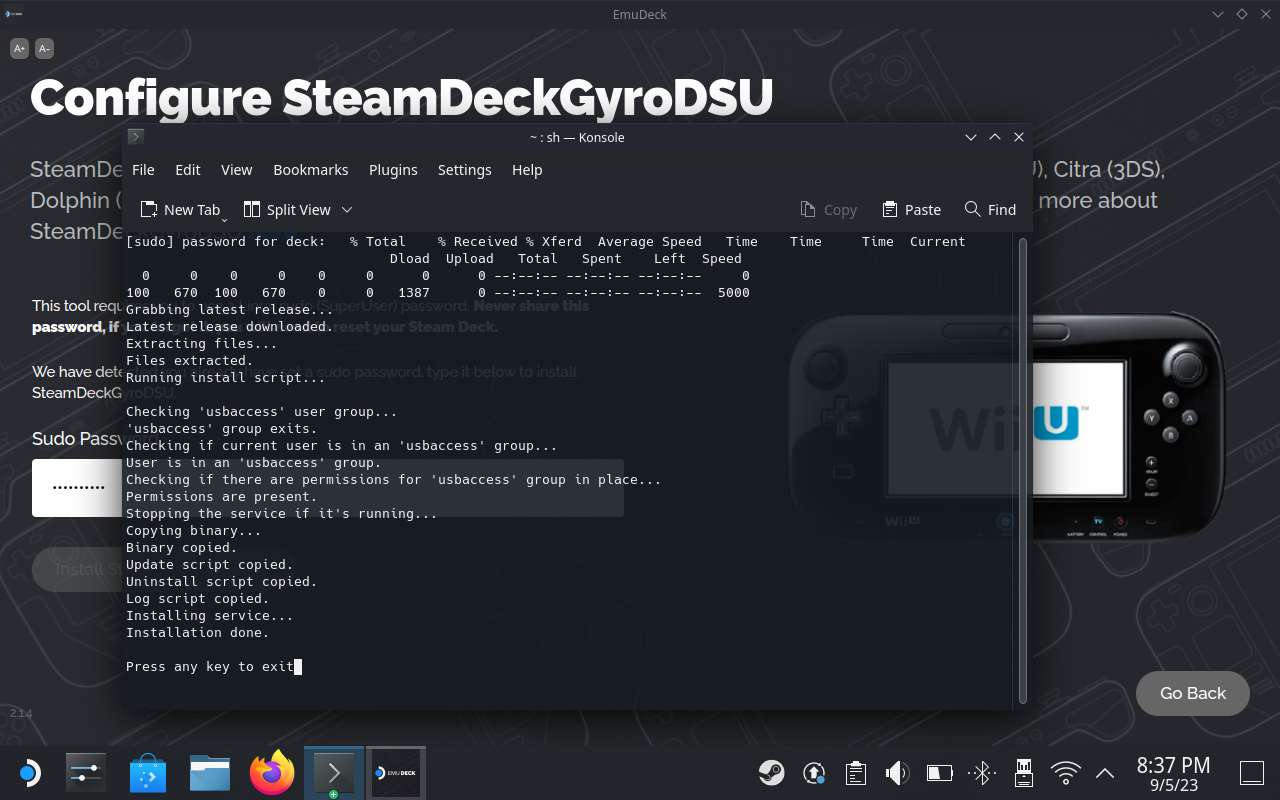Open the clipboard tray icon

(x=855, y=773)
